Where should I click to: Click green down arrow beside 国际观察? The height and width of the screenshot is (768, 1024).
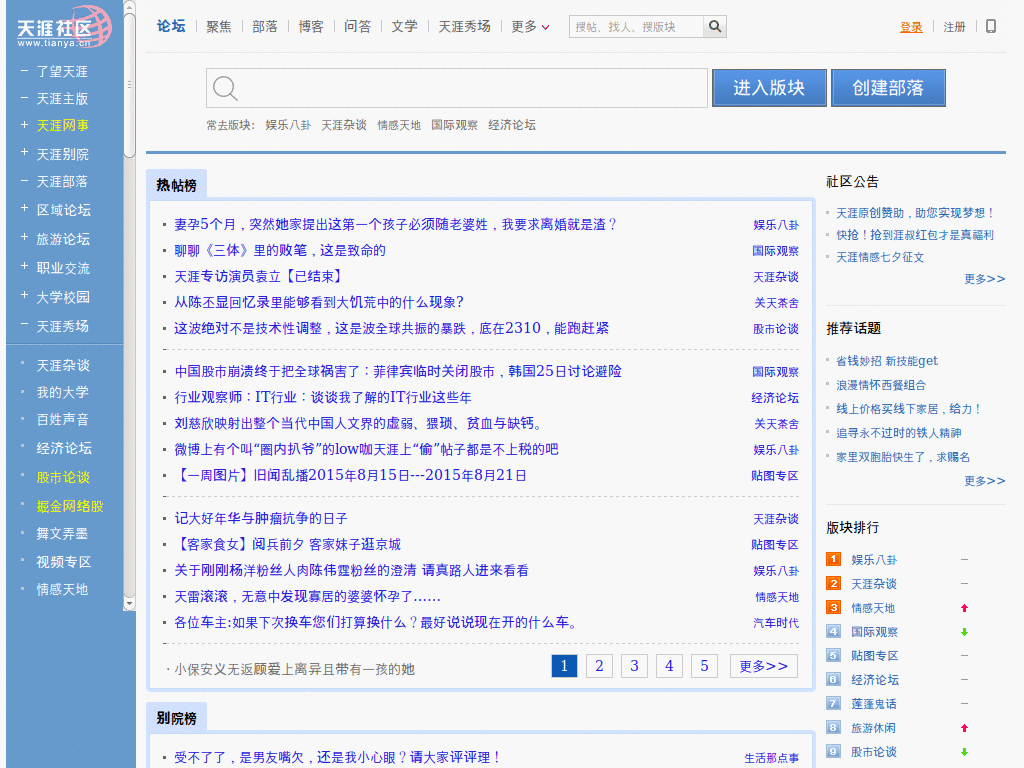(965, 632)
